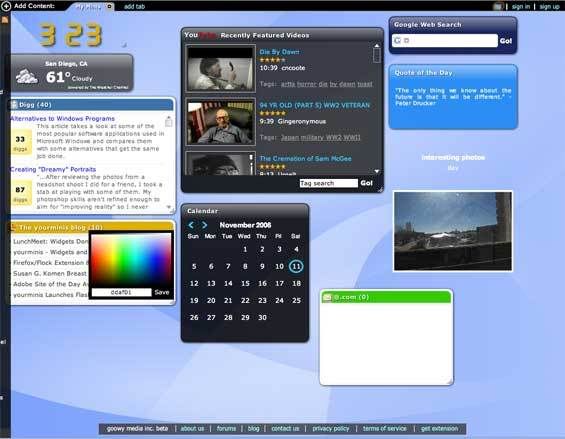Click the cloudy weather icon
The width and height of the screenshot is (565, 439).
[27, 76]
